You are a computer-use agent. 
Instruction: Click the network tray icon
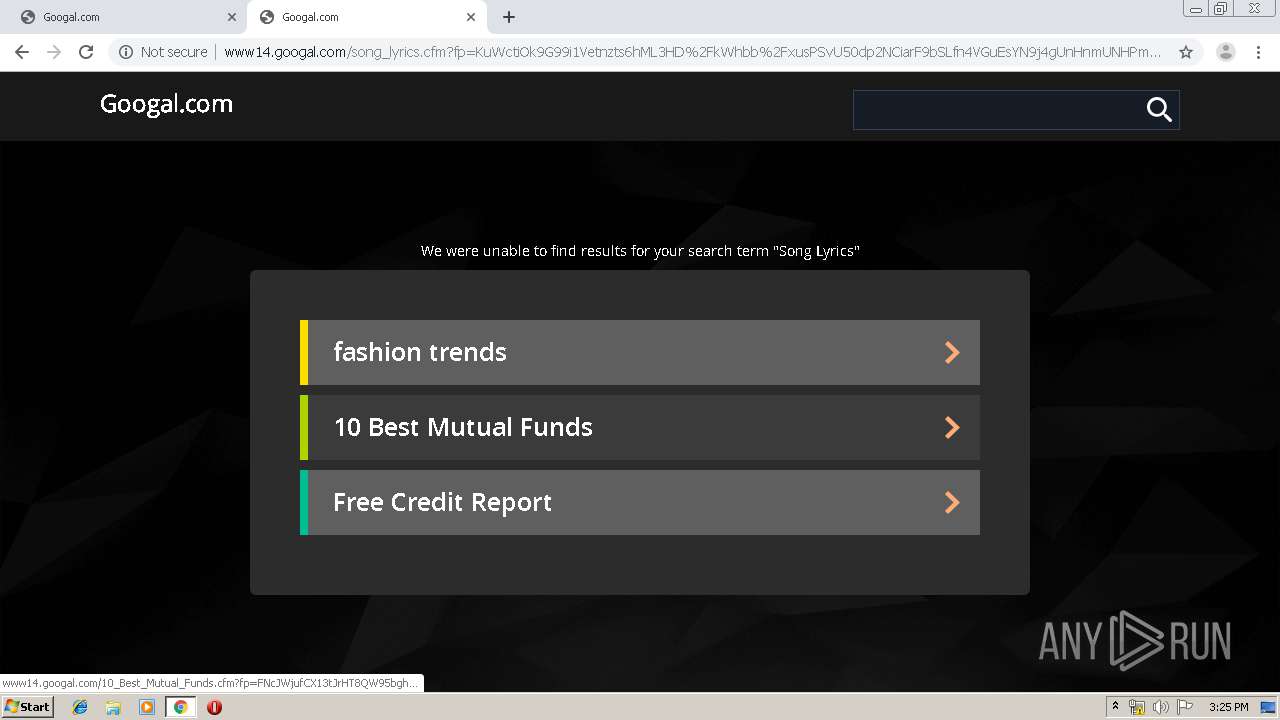tap(1137, 707)
